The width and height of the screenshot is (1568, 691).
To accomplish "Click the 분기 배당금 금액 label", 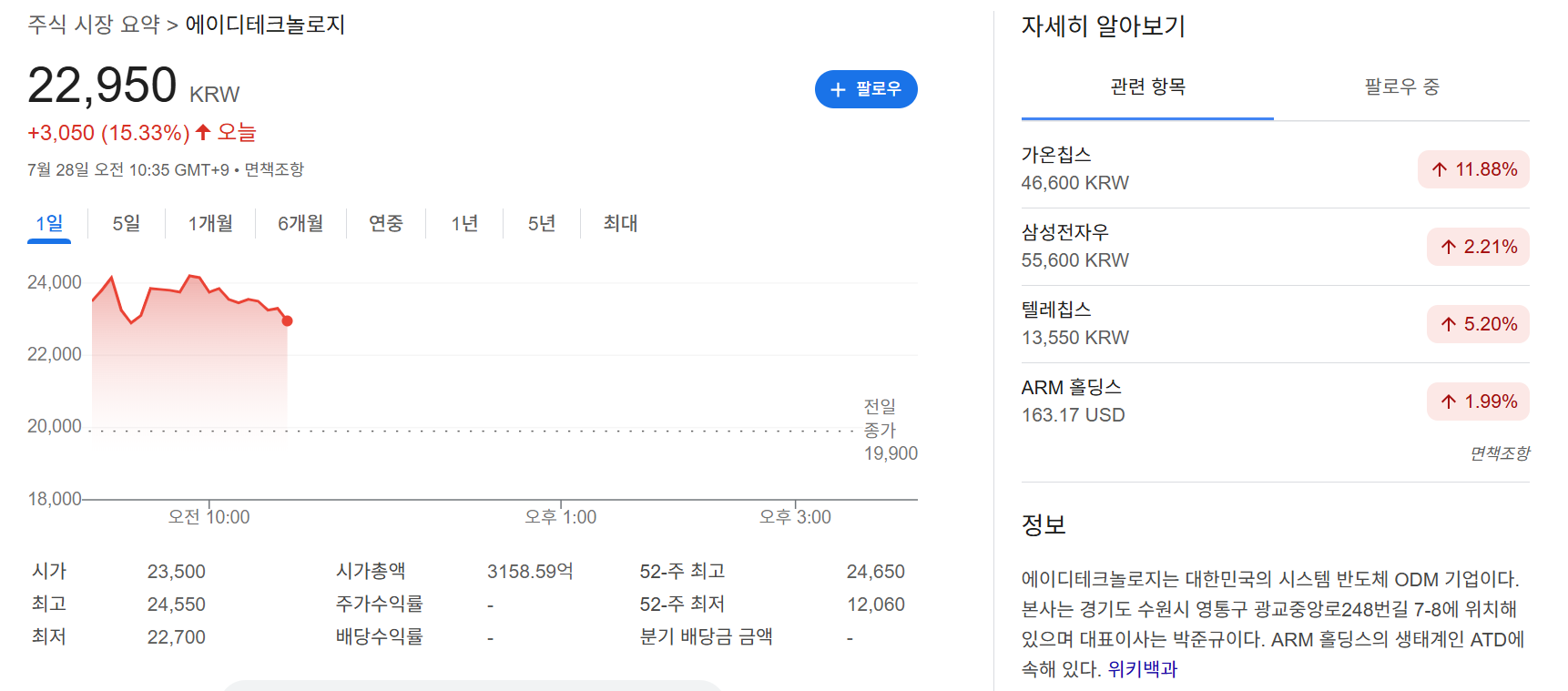I will point(707,636).
